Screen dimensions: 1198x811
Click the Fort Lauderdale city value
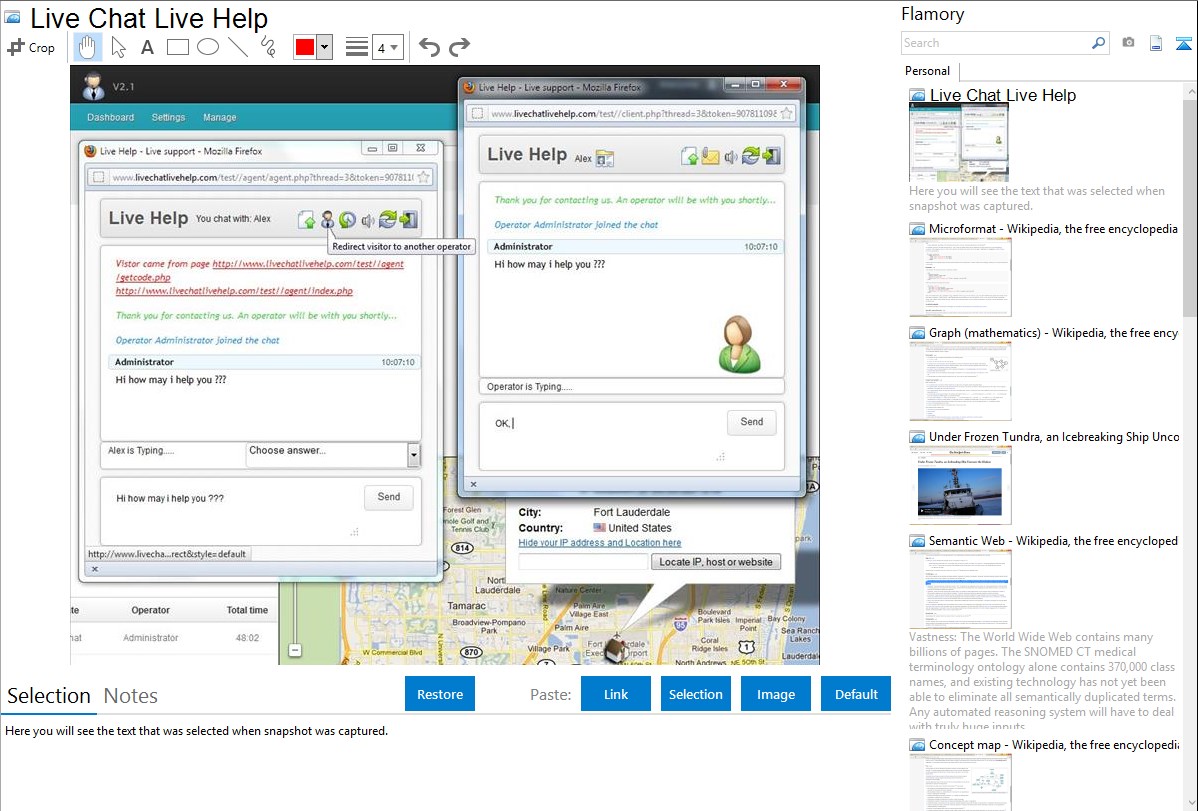pyautogui.click(x=631, y=512)
